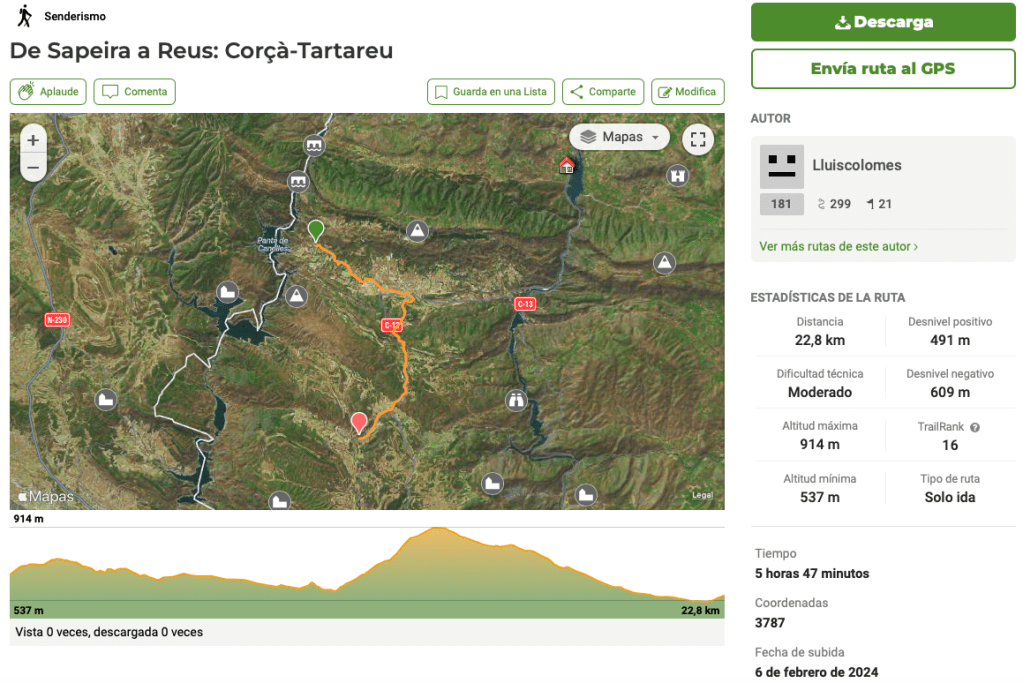Edit the route with Modifica
This screenshot has height=683, width=1023.
(x=687, y=92)
